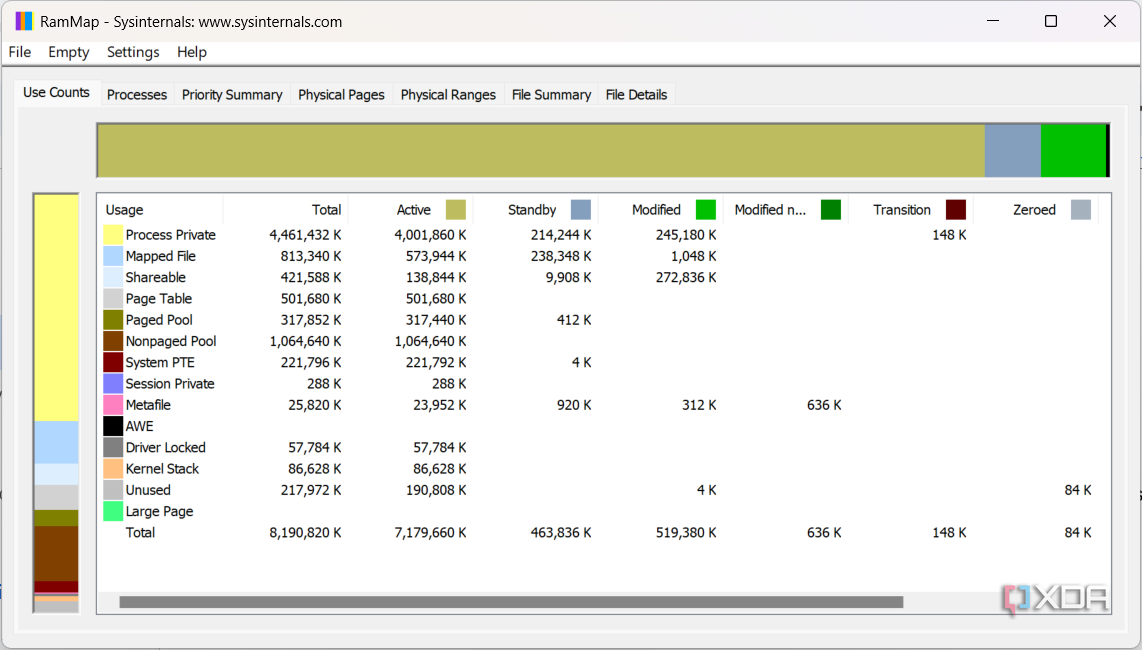Click the Active total 7,179,660 K
The height and width of the screenshot is (650, 1142).
pos(430,533)
